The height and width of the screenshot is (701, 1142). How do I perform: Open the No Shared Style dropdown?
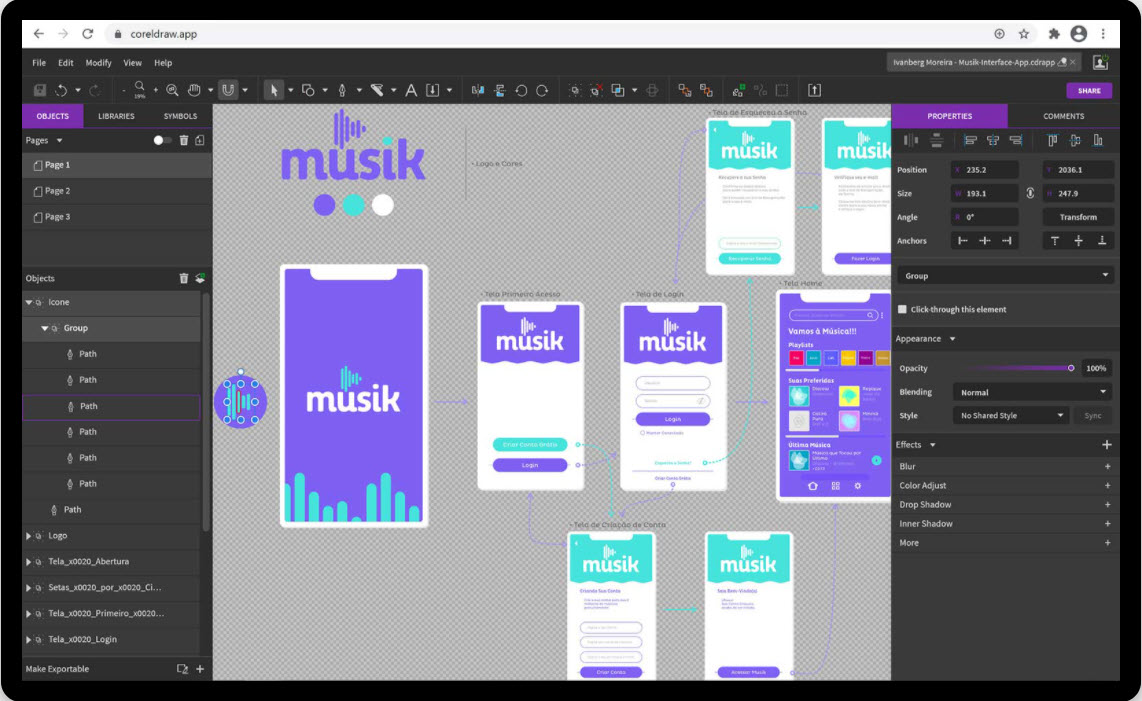pyautogui.click(x=1011, y=415)
